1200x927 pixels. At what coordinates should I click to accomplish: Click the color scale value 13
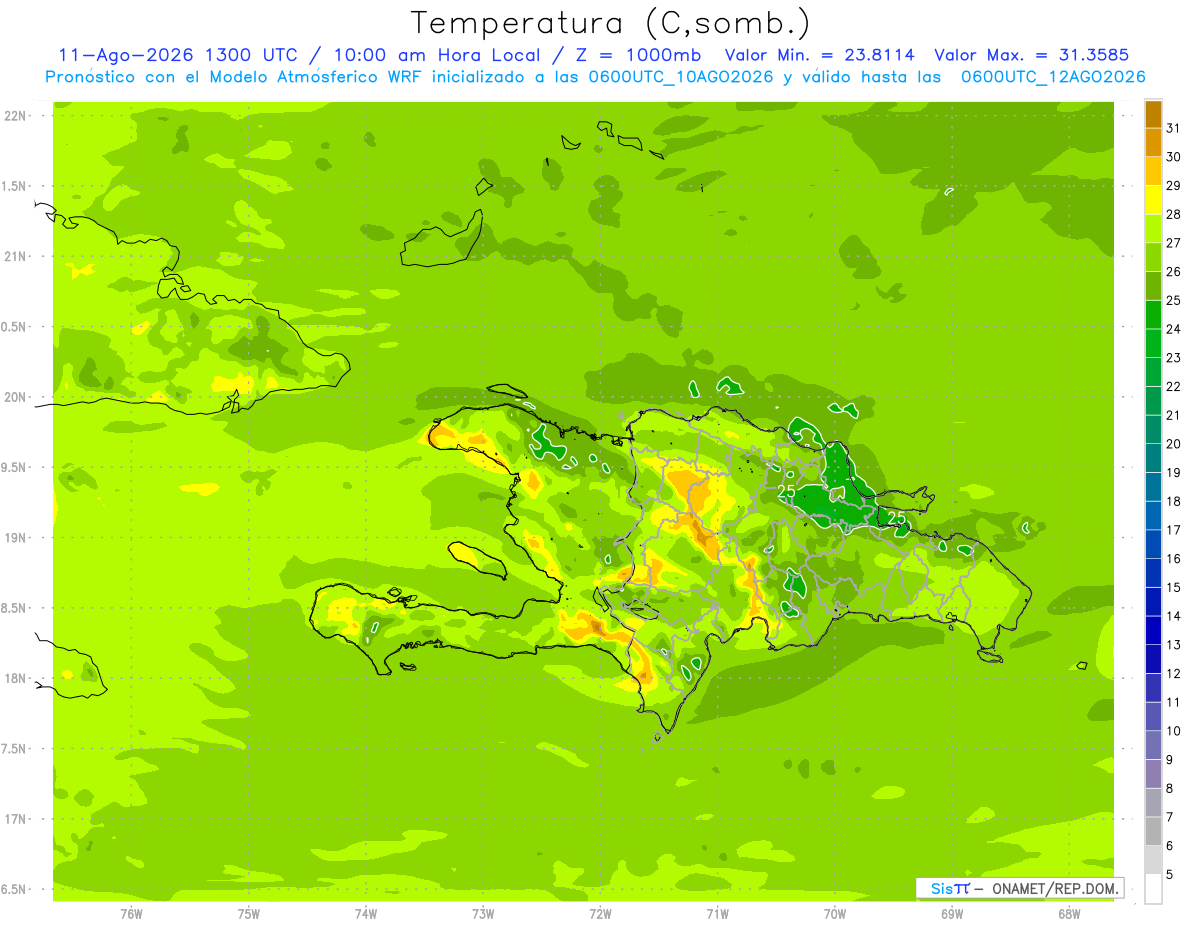[1173, 645]
